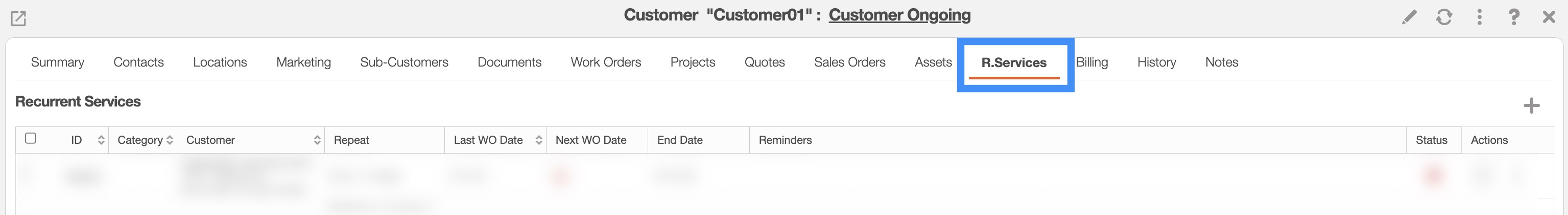The height and width of the screenshot is (215, 1568).
Task: Open the Customer Ongoing status link
Action: (x=899, y=15)
